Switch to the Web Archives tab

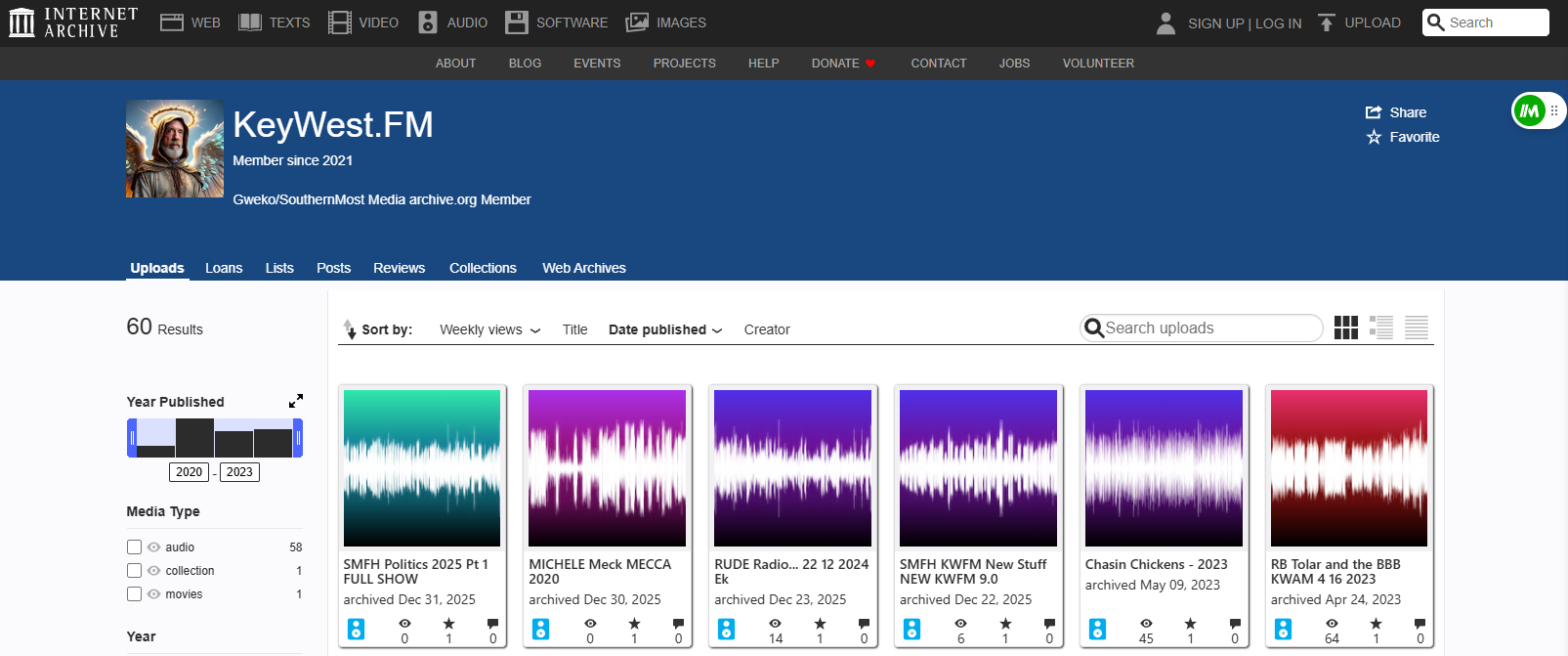tap(583, 268)
